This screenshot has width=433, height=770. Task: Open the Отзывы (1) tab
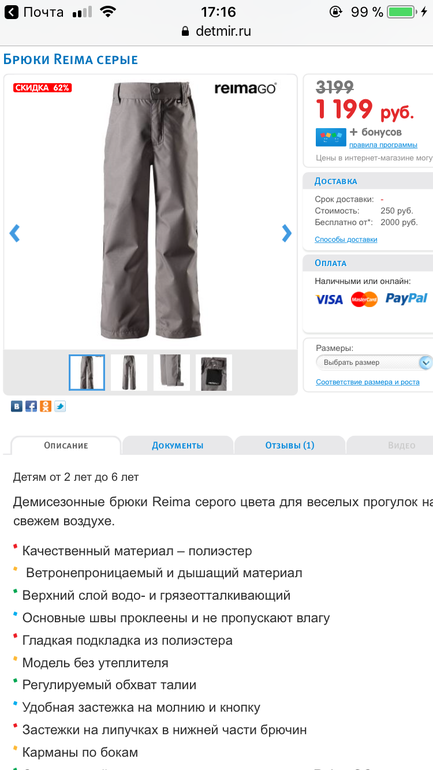point(290,445)
